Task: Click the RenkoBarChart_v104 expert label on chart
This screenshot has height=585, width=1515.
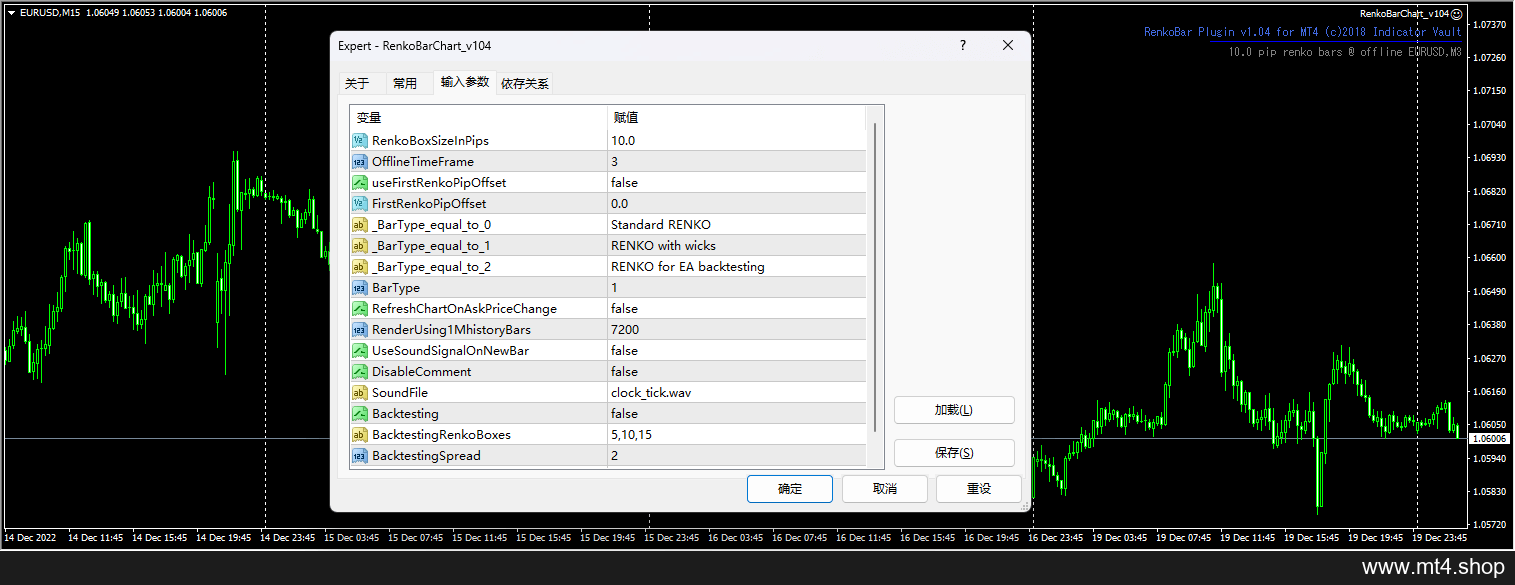Action: pos(1405,14)
